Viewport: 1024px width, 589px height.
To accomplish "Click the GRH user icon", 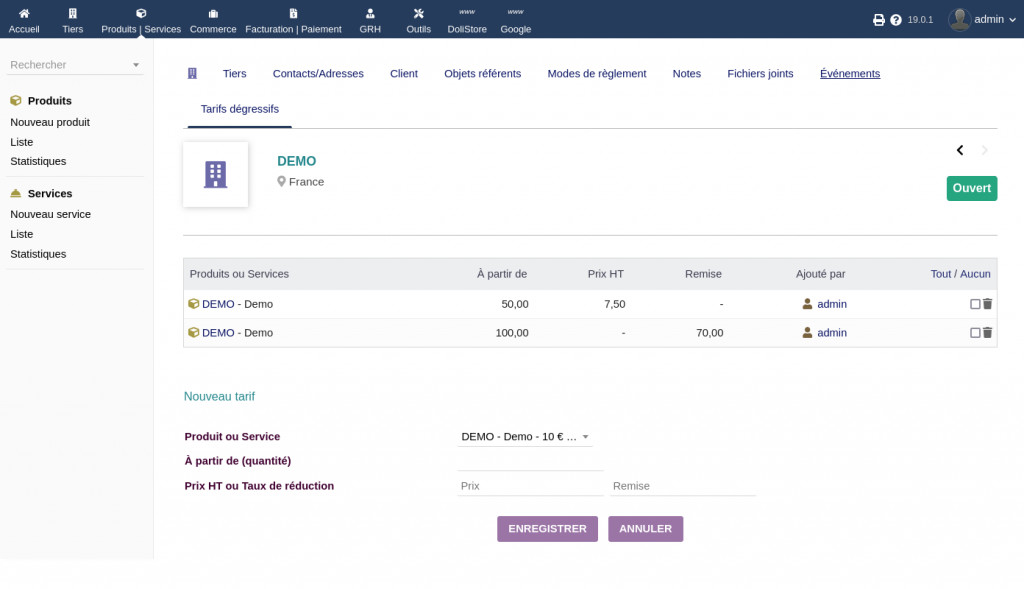I will click(370, 14).
